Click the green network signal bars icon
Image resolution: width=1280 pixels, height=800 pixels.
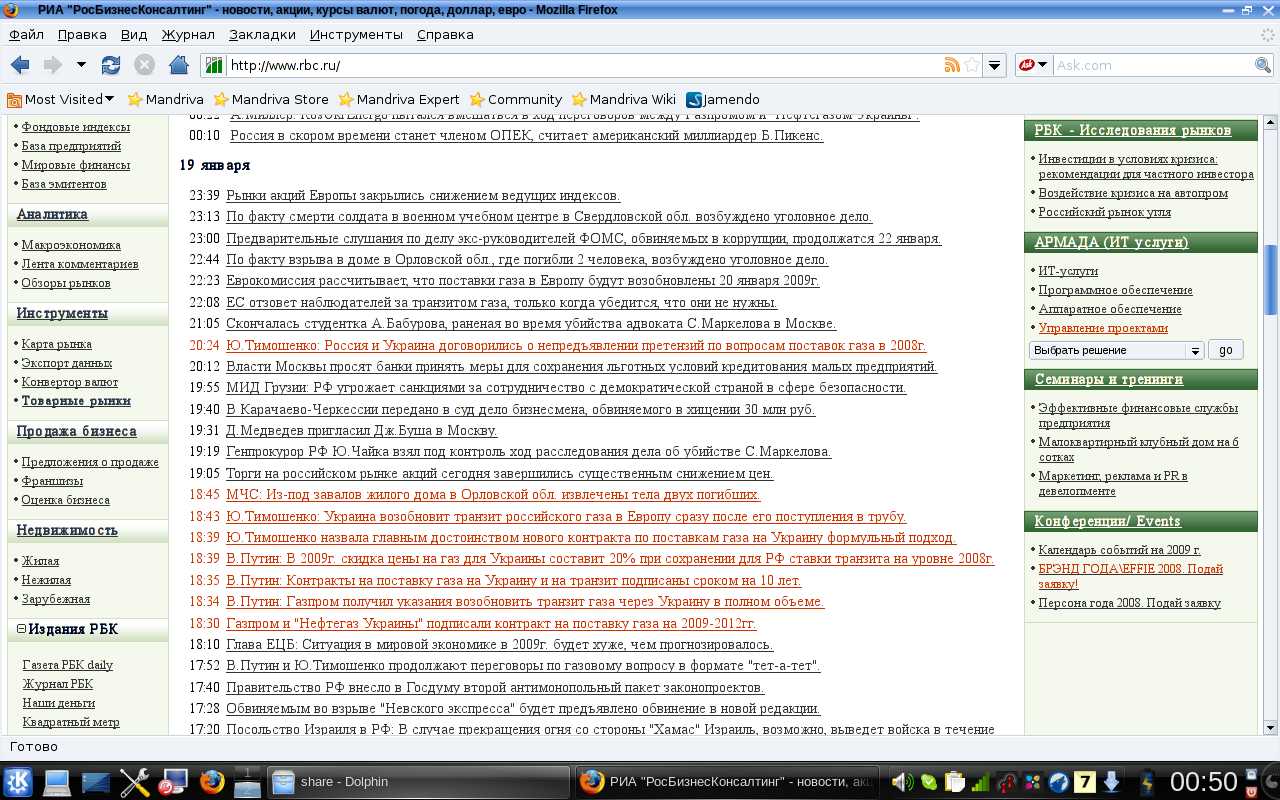tap(981, 782)
